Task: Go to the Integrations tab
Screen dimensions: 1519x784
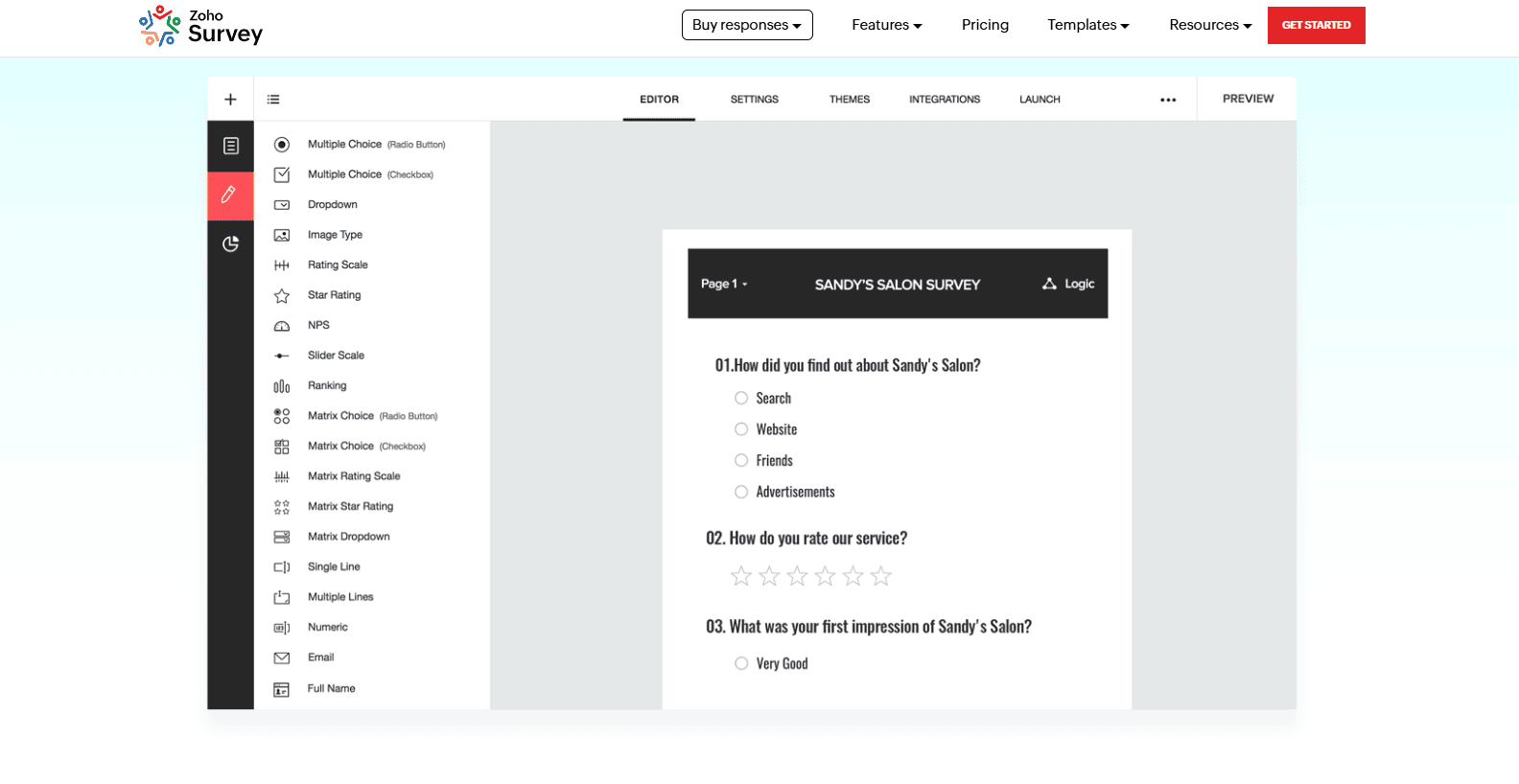Action: pyautogui.click(x=945, y=100)
